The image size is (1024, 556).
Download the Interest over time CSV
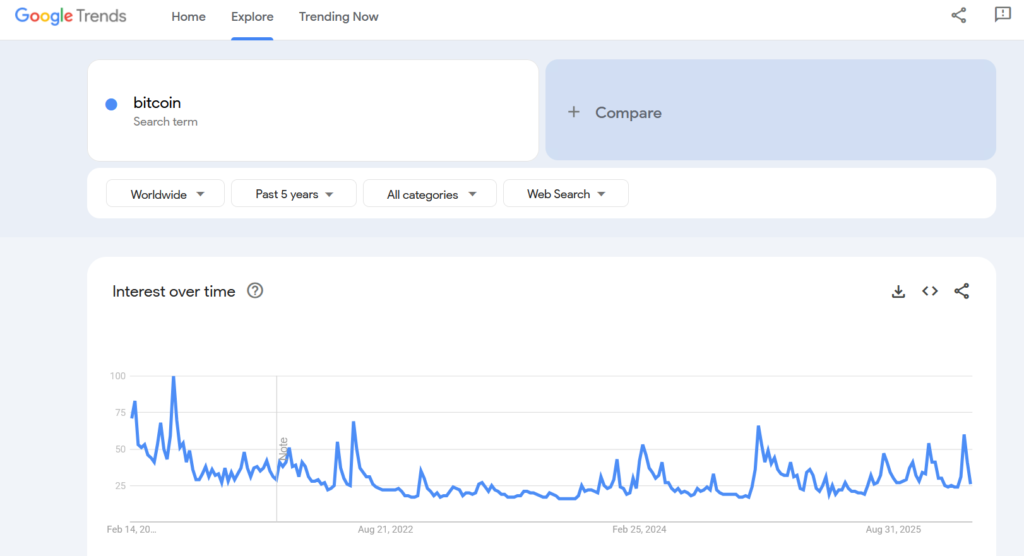898,291
